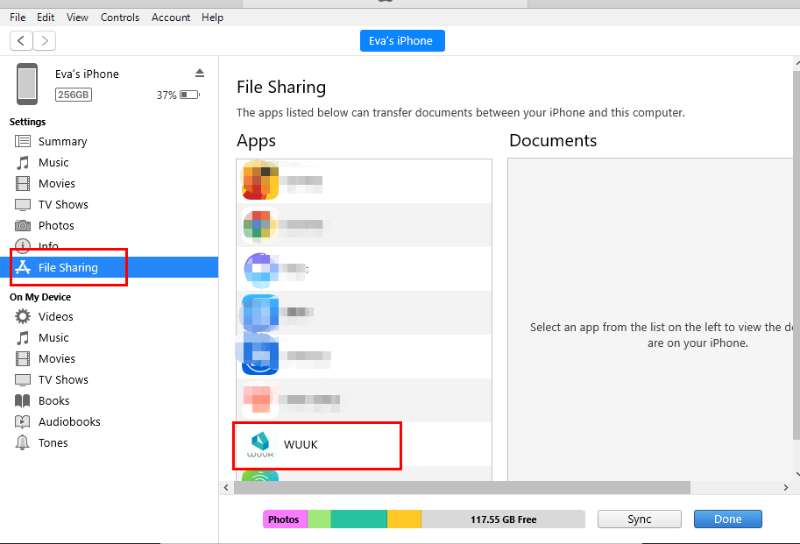Open Books under On My Device
This screenshot has width=800, height=544.
tap(54, 401)
